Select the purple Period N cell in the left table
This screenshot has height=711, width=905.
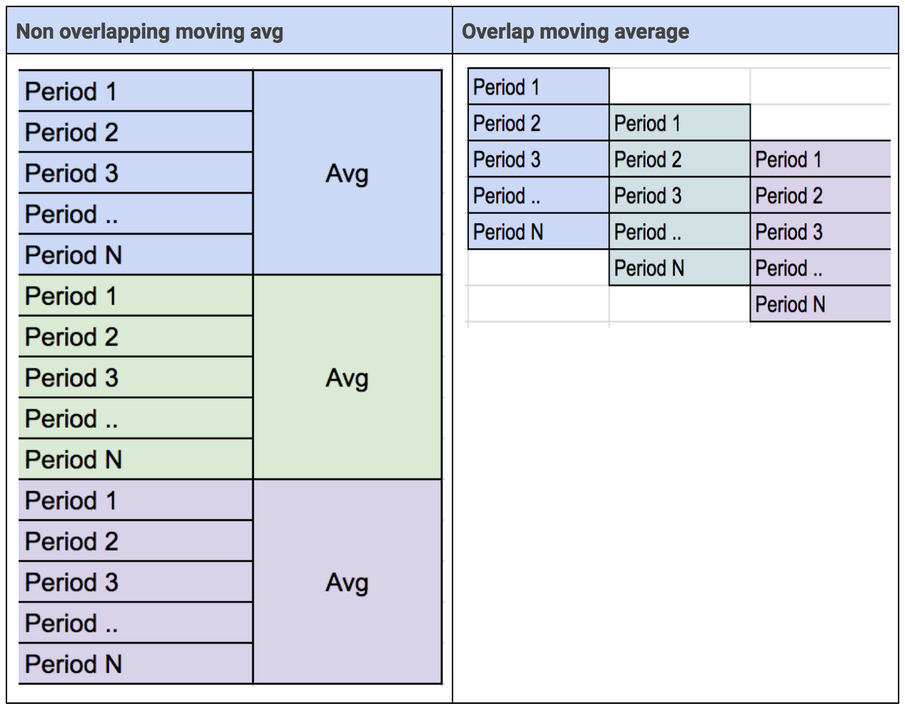pos(136,664)
